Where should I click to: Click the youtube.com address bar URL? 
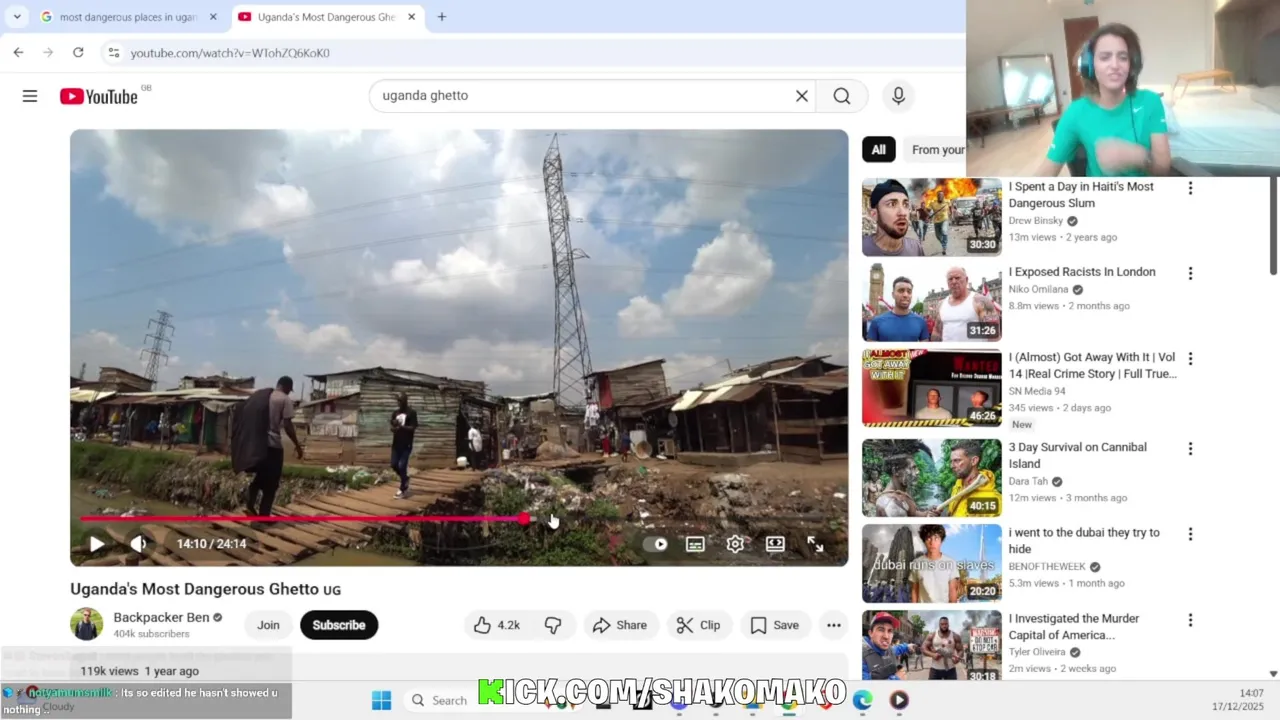tap(230, 53)
